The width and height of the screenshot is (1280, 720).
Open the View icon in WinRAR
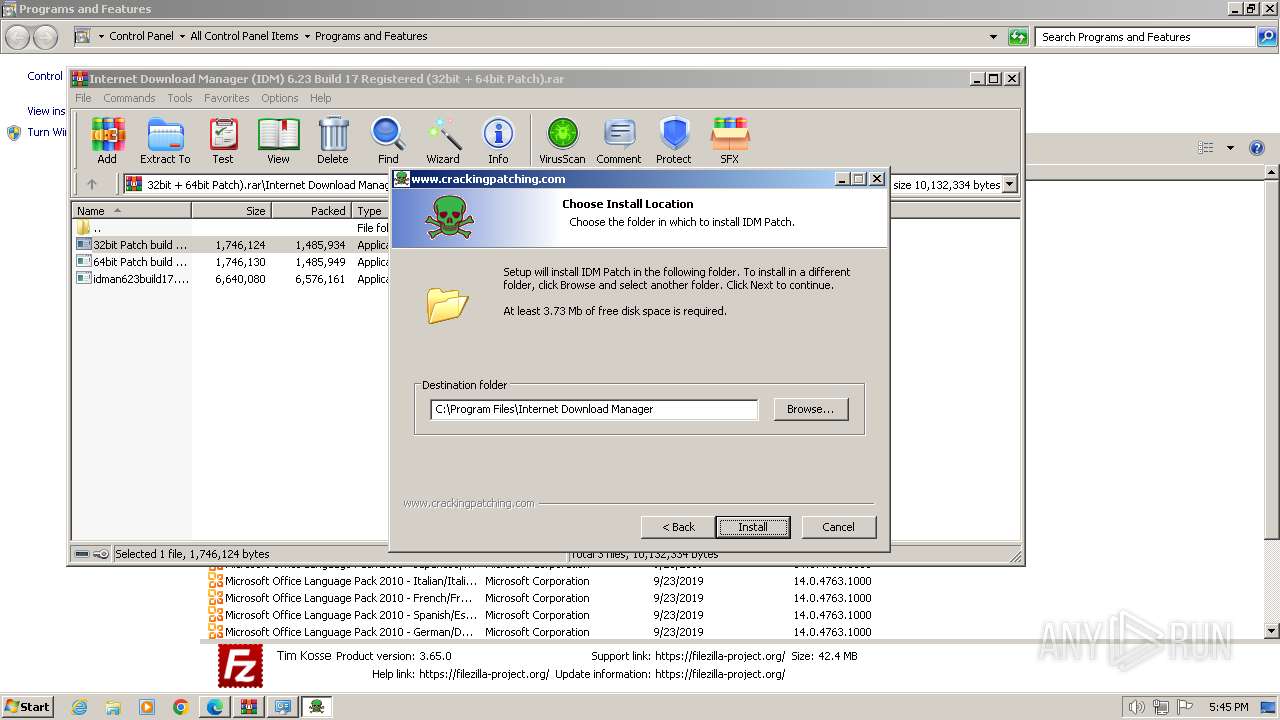tap(278, 140)
